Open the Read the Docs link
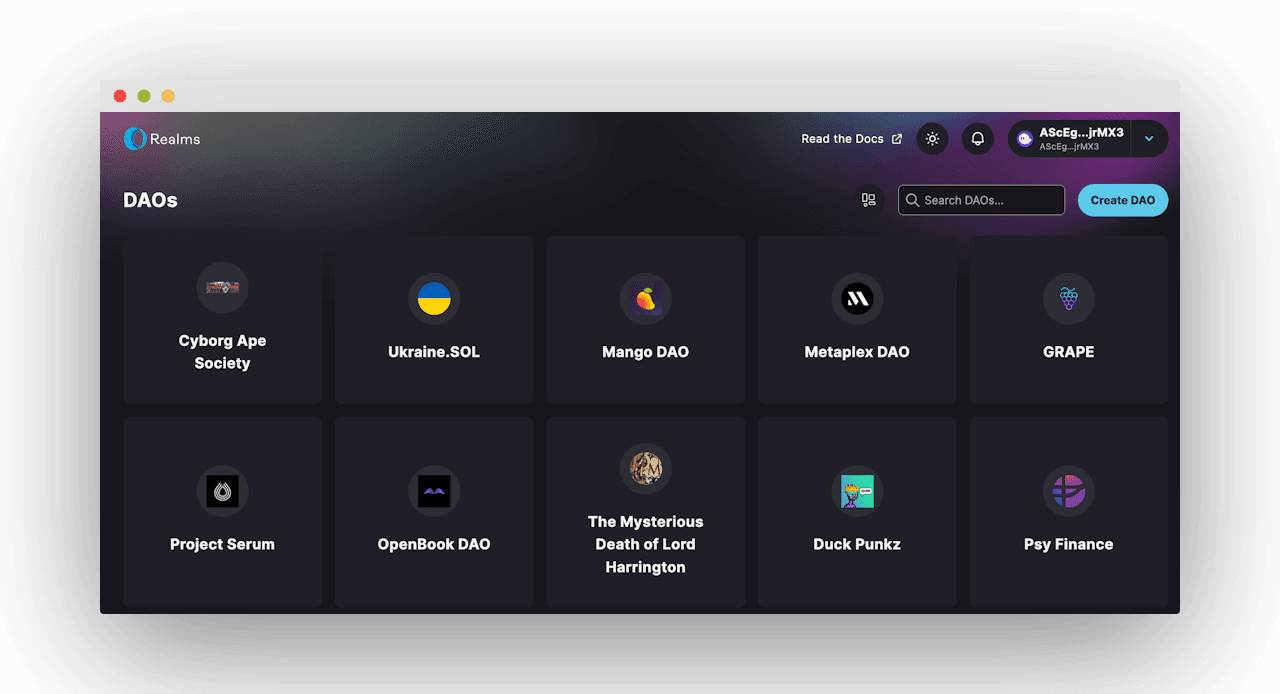Screen dimensions: 1280x694 [x=843, y=138]
